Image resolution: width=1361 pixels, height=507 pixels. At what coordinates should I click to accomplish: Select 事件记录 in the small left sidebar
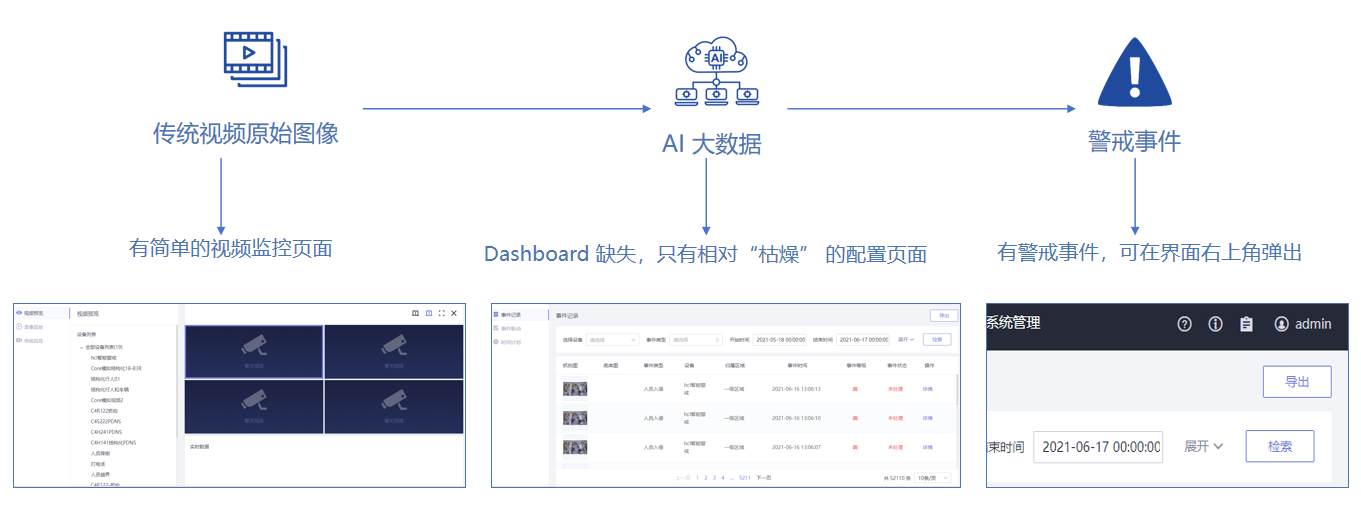point(511,314)
